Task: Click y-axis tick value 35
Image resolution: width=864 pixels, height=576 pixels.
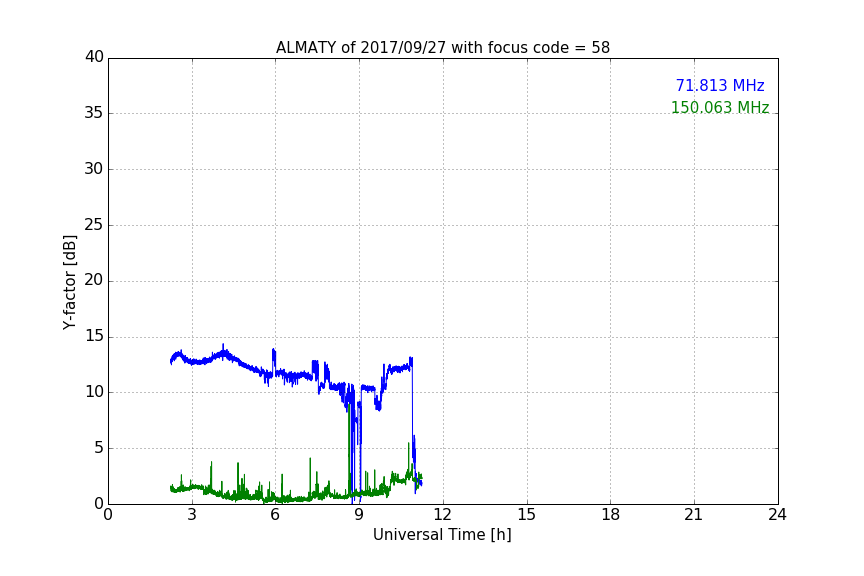Action: click(x=94, y=113)
